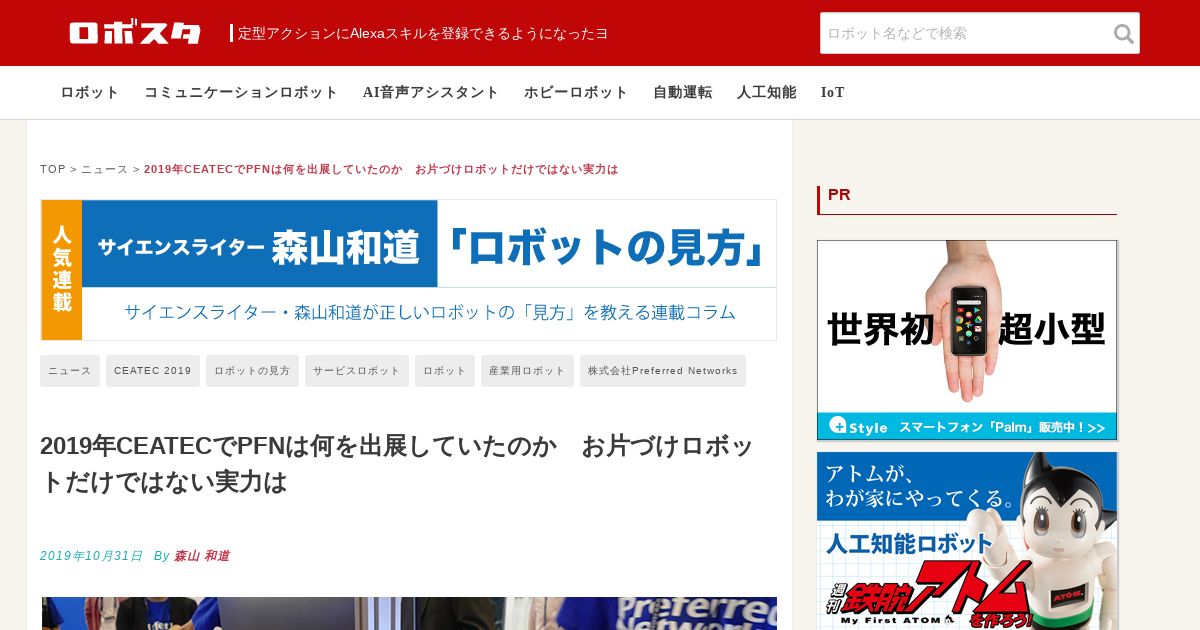
Task: Select the CEATEC 2019 tag
Action: [153, 371]
